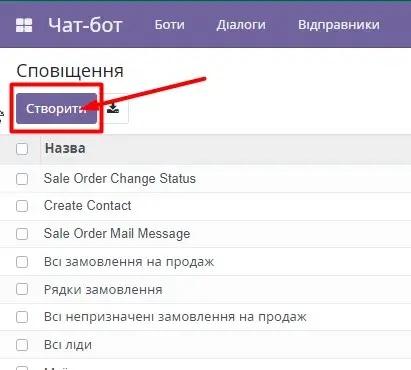The height and width of the screenshot is (370, 411).
Task: Toggle the select-all checkbox beside Назва
Action: tap(22, 149)
